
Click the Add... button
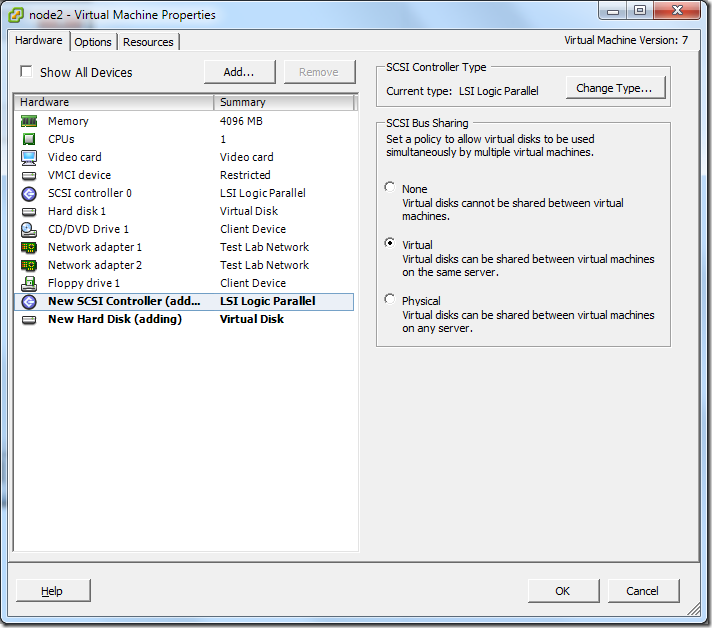tap(239, 72)
